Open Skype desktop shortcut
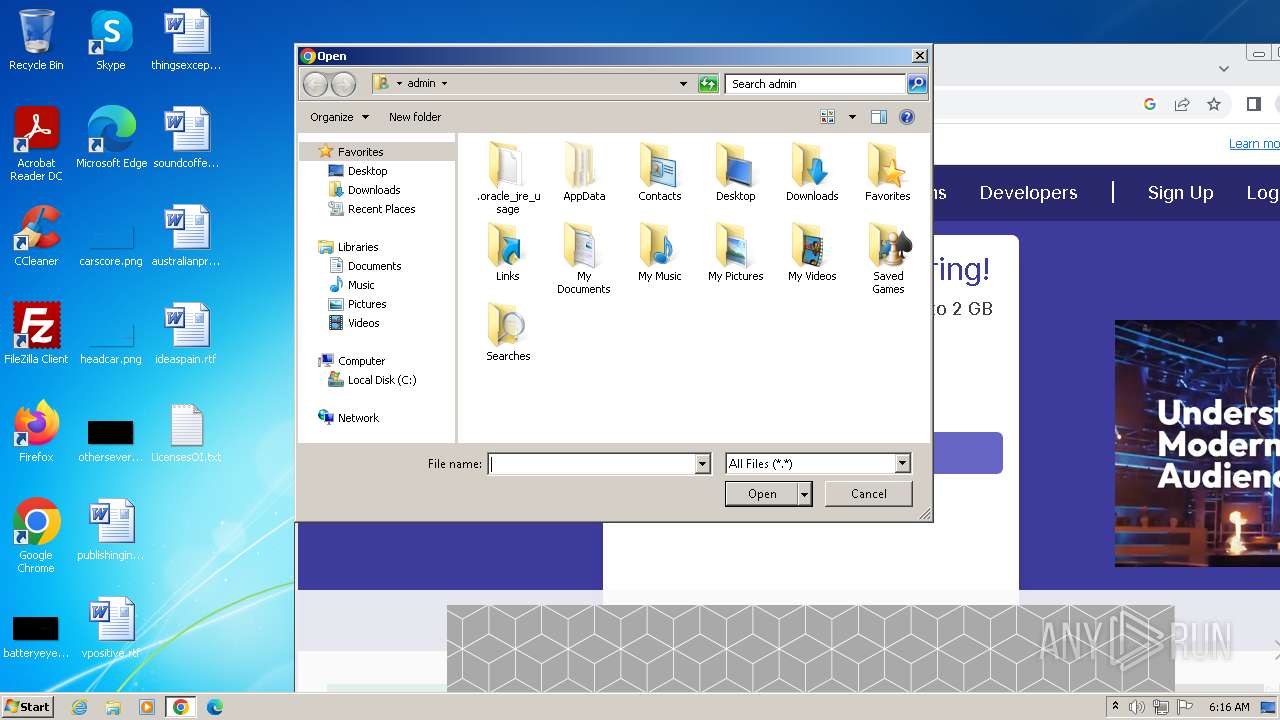This screenshot has width=1280, height=720. 110,40
